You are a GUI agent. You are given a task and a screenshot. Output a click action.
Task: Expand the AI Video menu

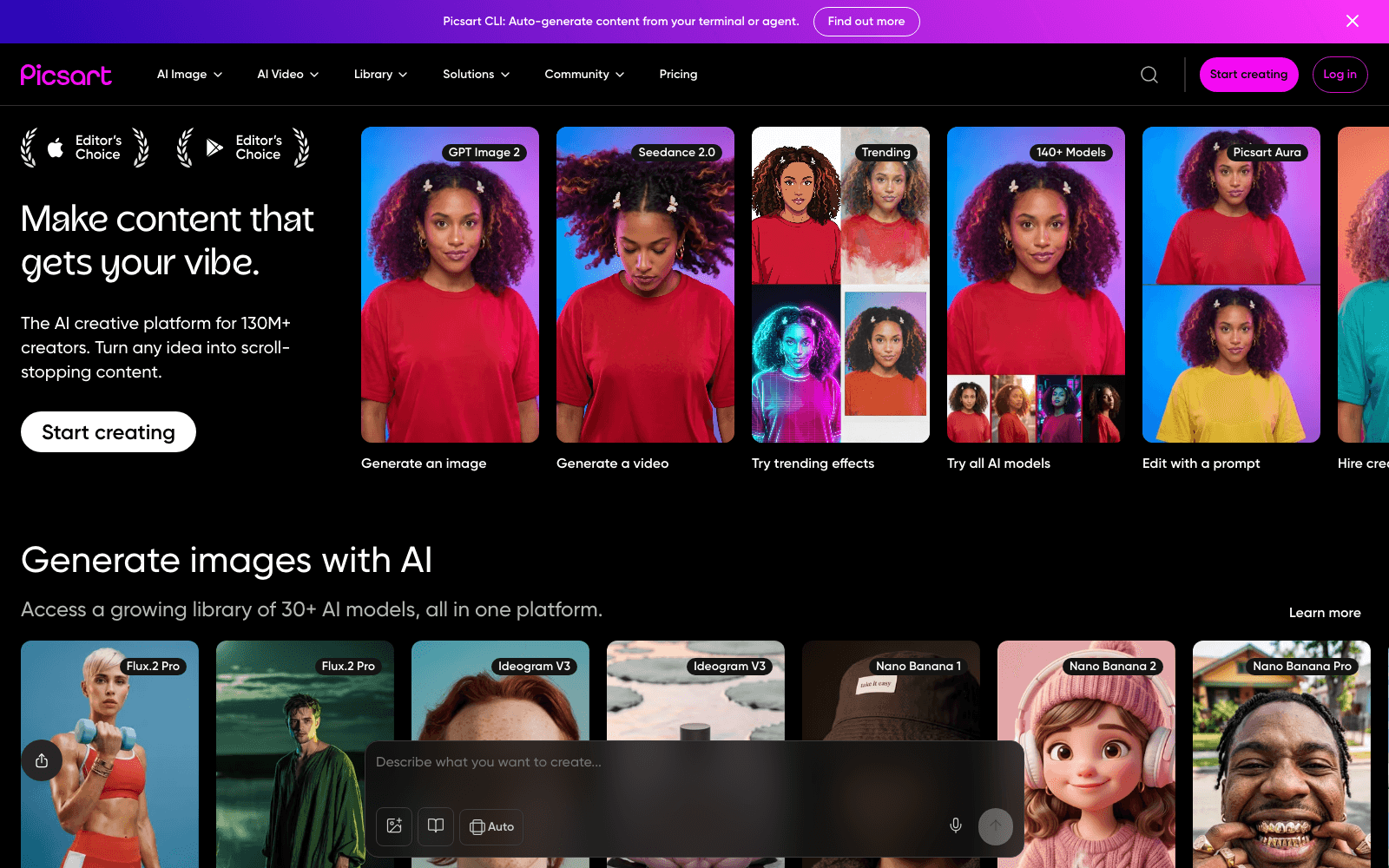pos(288,75)
